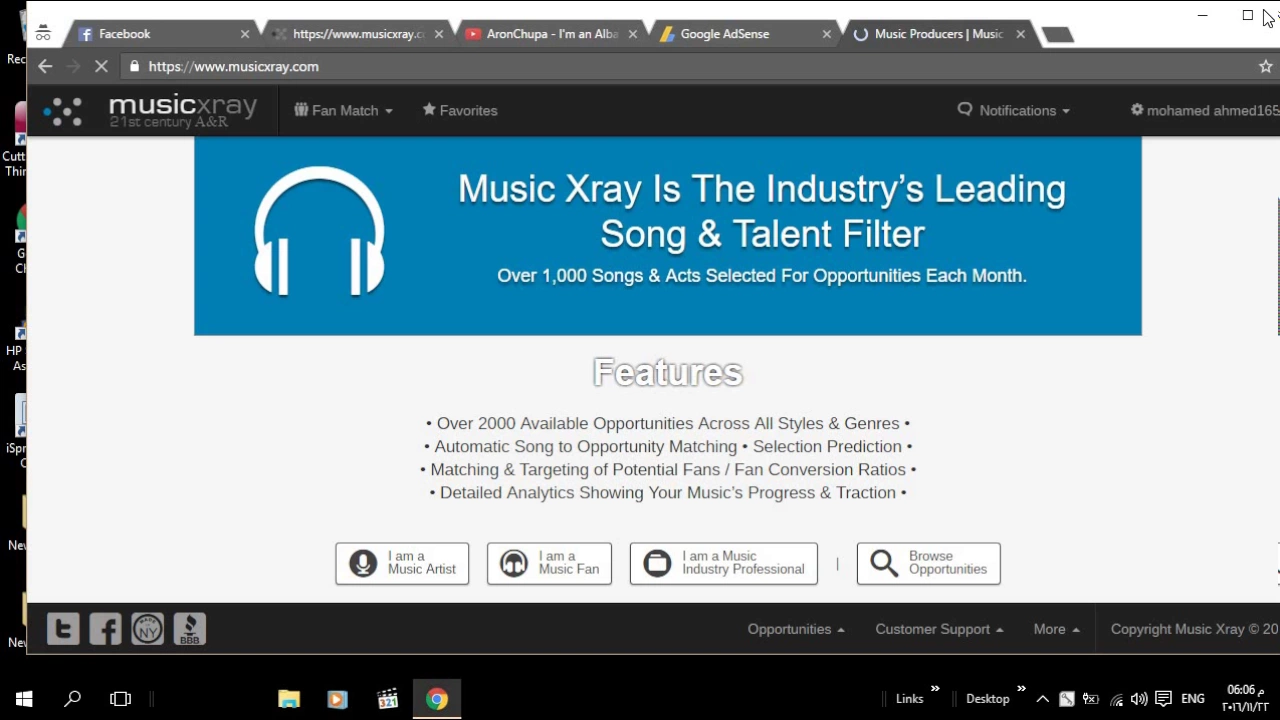The height and width of the screenshot is (720, 1280).
Task: Click the line Over 2000 Available Opportunities
Action: [668, 423]
